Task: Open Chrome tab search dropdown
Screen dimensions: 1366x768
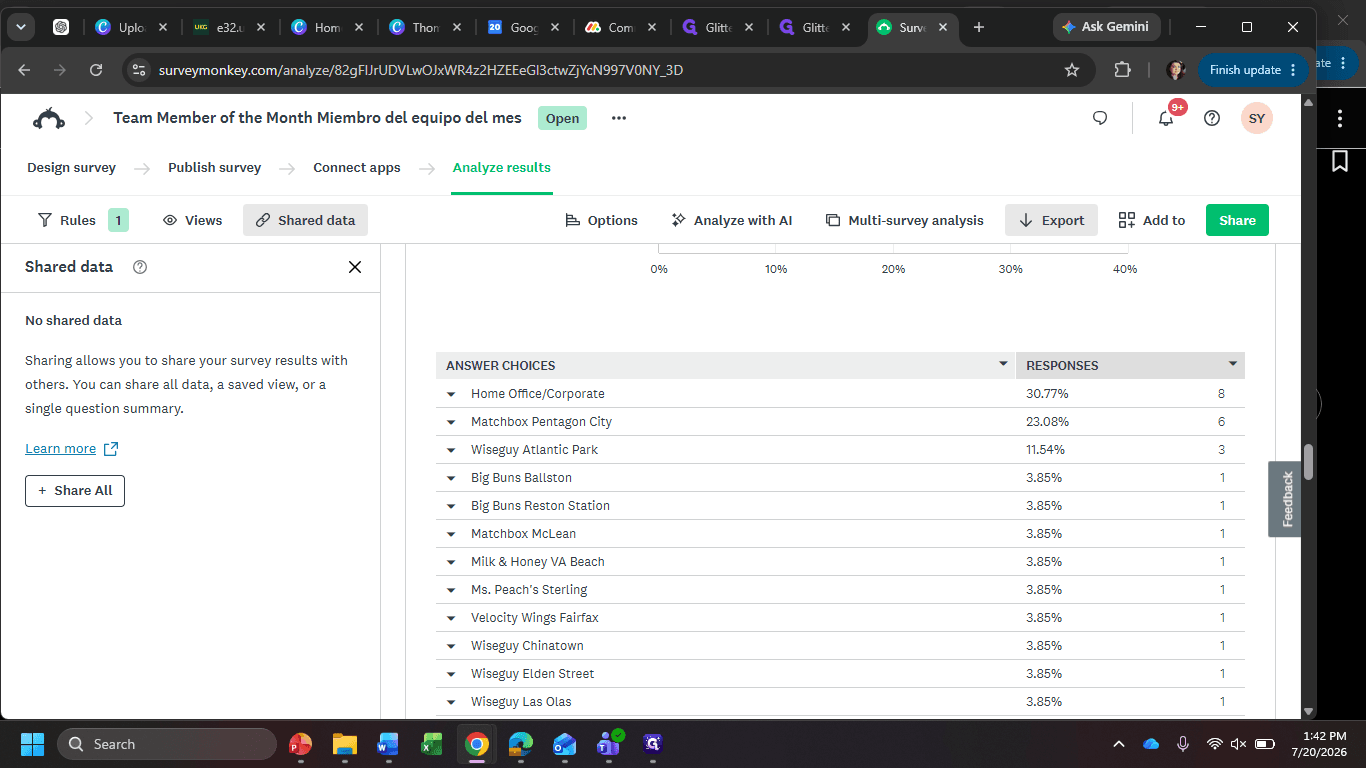Action: pos(20,27)
